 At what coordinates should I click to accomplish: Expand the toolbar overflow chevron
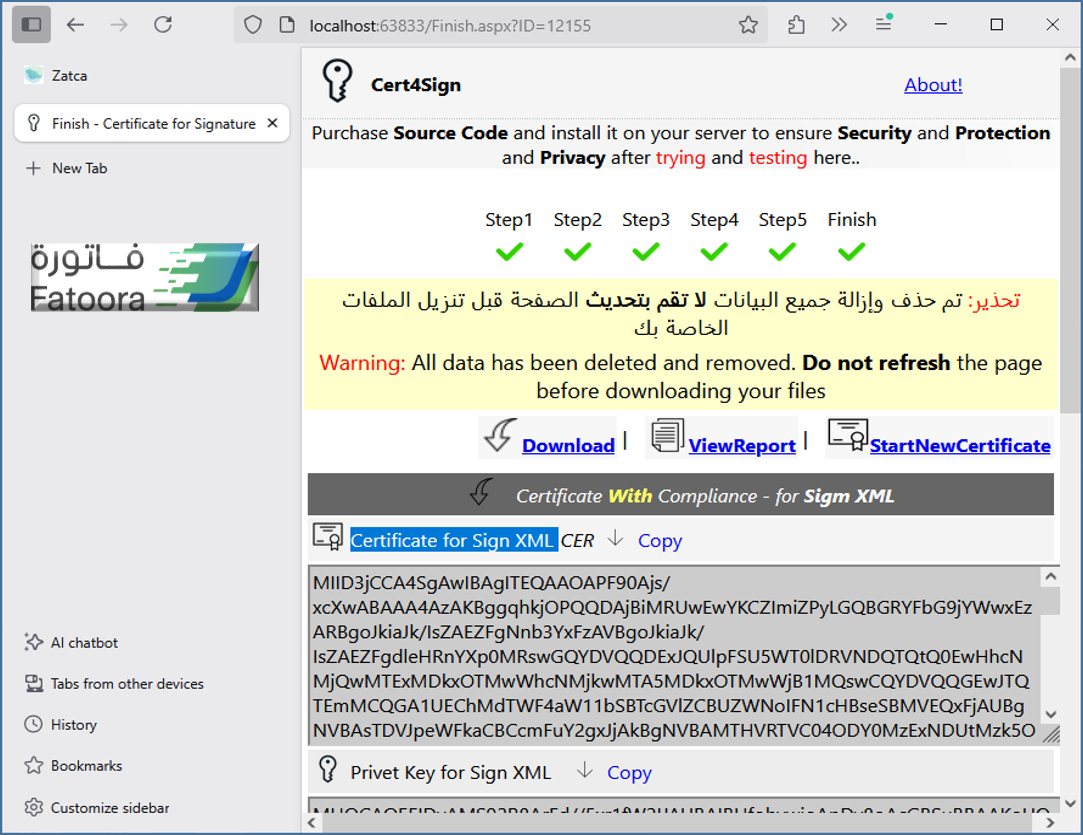839,25
